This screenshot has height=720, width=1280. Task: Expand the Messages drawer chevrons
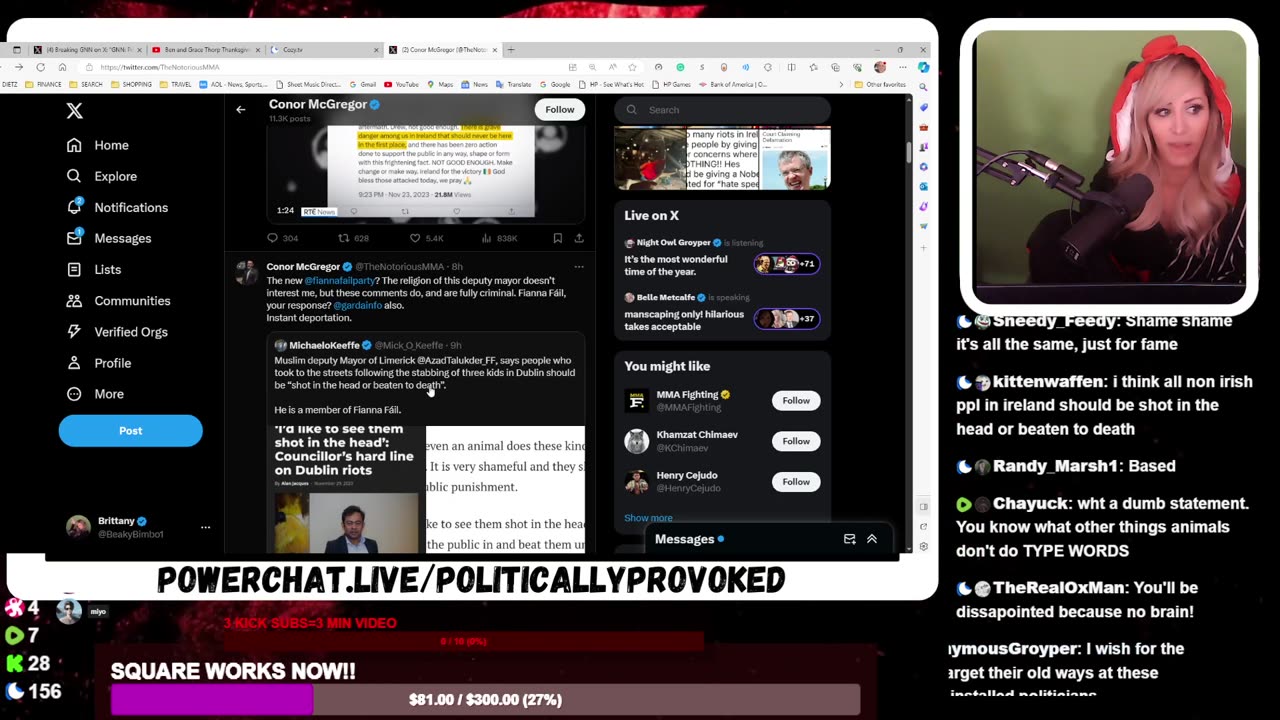(872, 539)
